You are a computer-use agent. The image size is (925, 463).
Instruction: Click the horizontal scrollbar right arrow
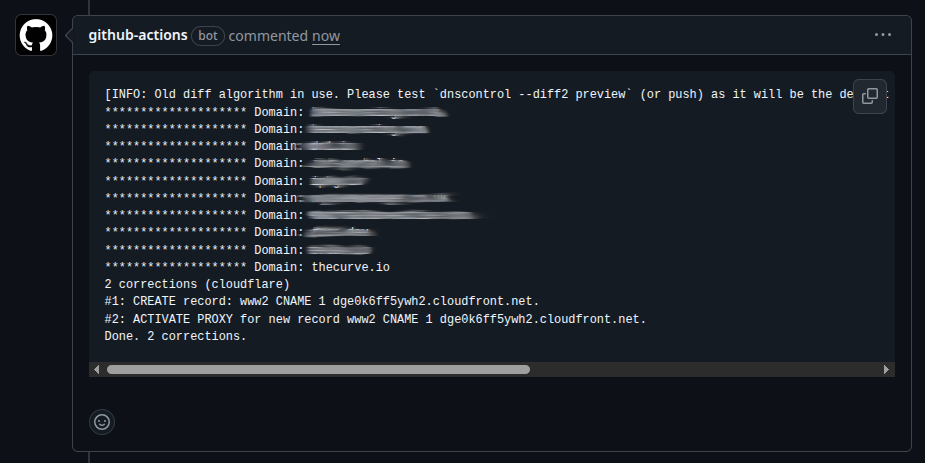[x=886, y=370]
